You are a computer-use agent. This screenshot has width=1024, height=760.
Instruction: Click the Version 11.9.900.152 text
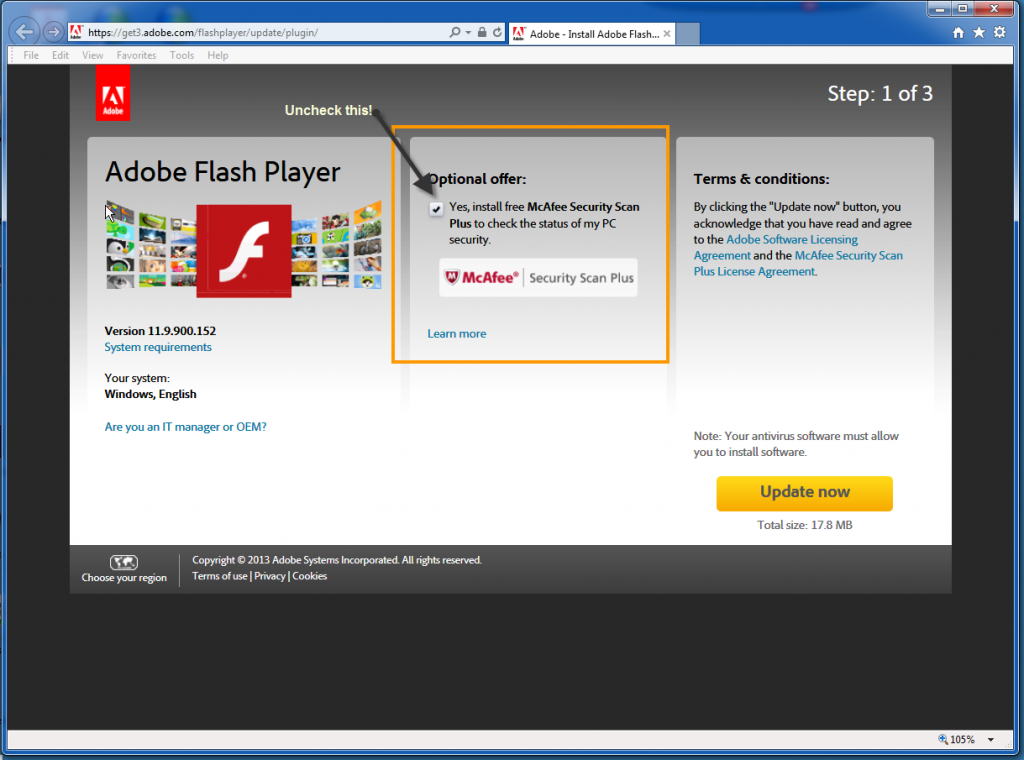click(x=160, y=331)
